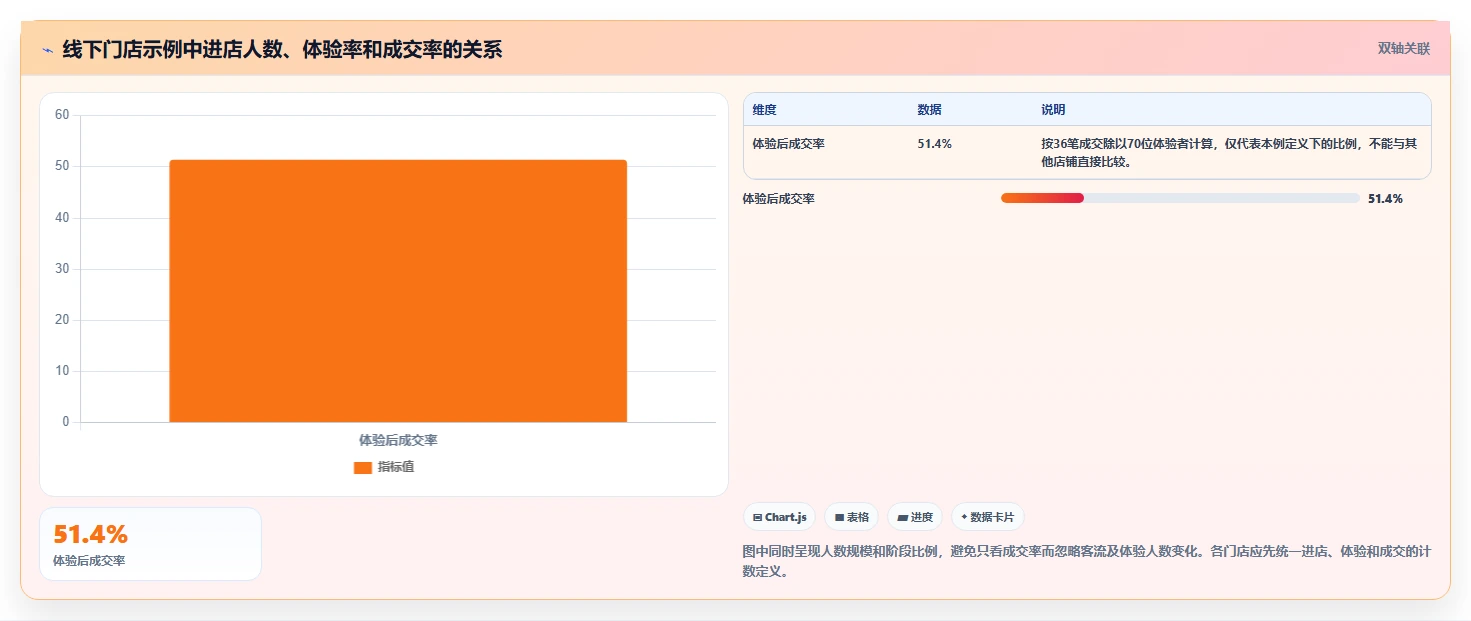This screenshot has width=1471, height=621.
Task: Toggle the 指标值 legend swatch
Action: (363, 467)
